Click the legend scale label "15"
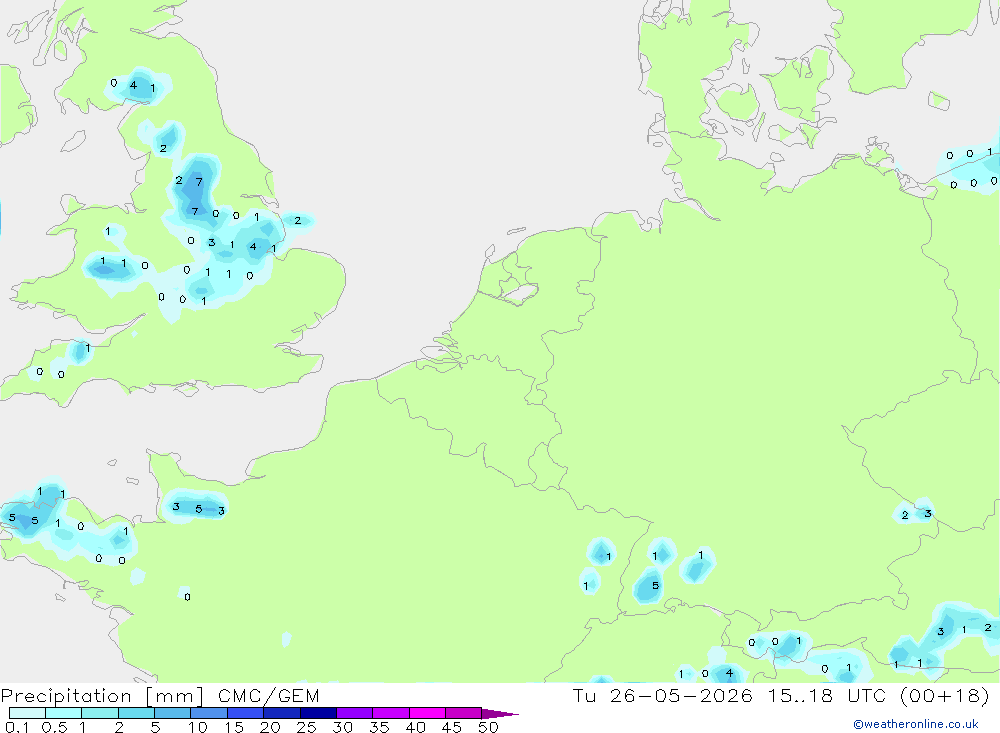This screenshot has width=1000, height=733. click(234, 727)
